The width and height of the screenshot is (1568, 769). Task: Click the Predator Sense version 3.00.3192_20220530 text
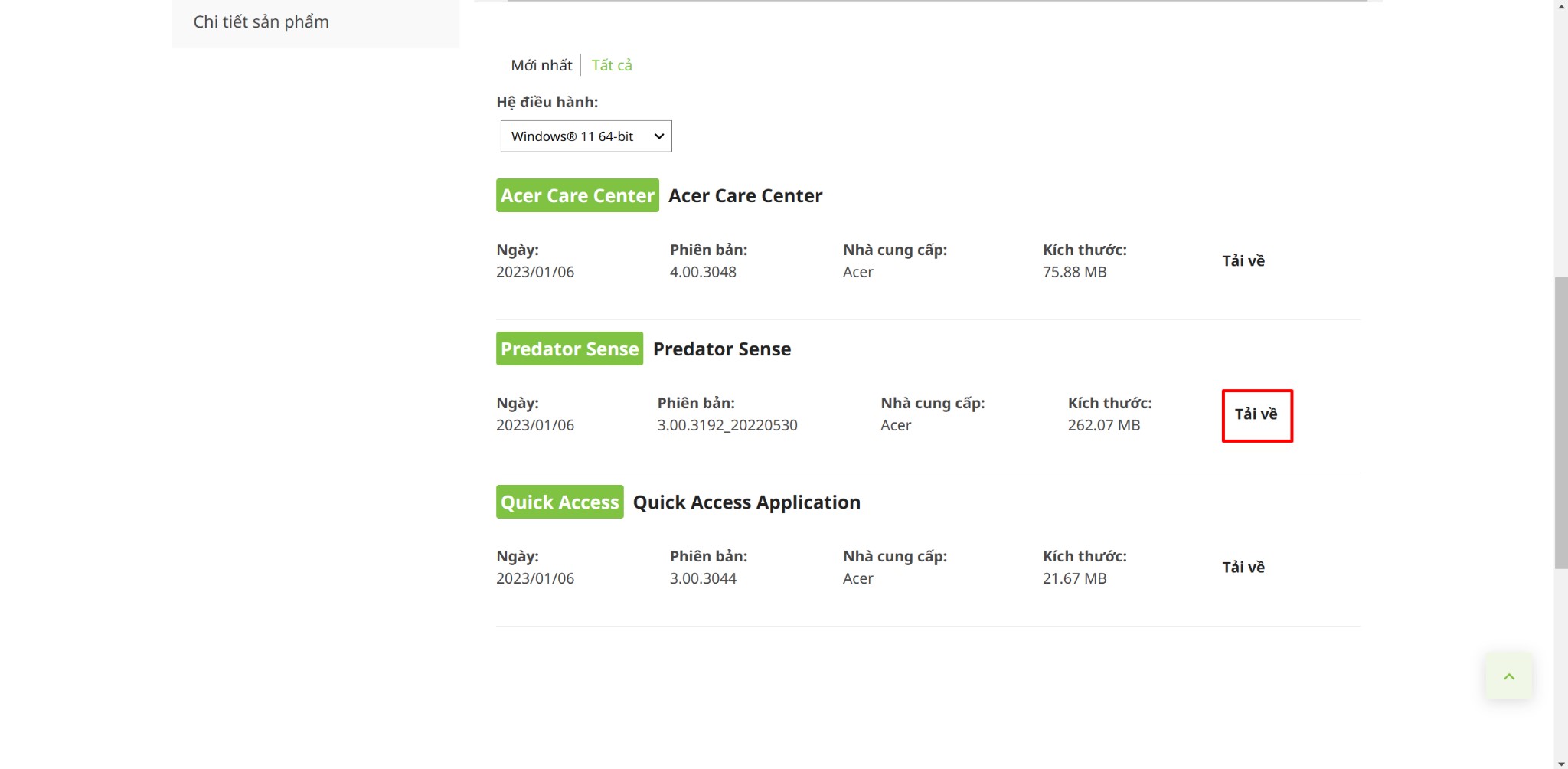[727, 426]
